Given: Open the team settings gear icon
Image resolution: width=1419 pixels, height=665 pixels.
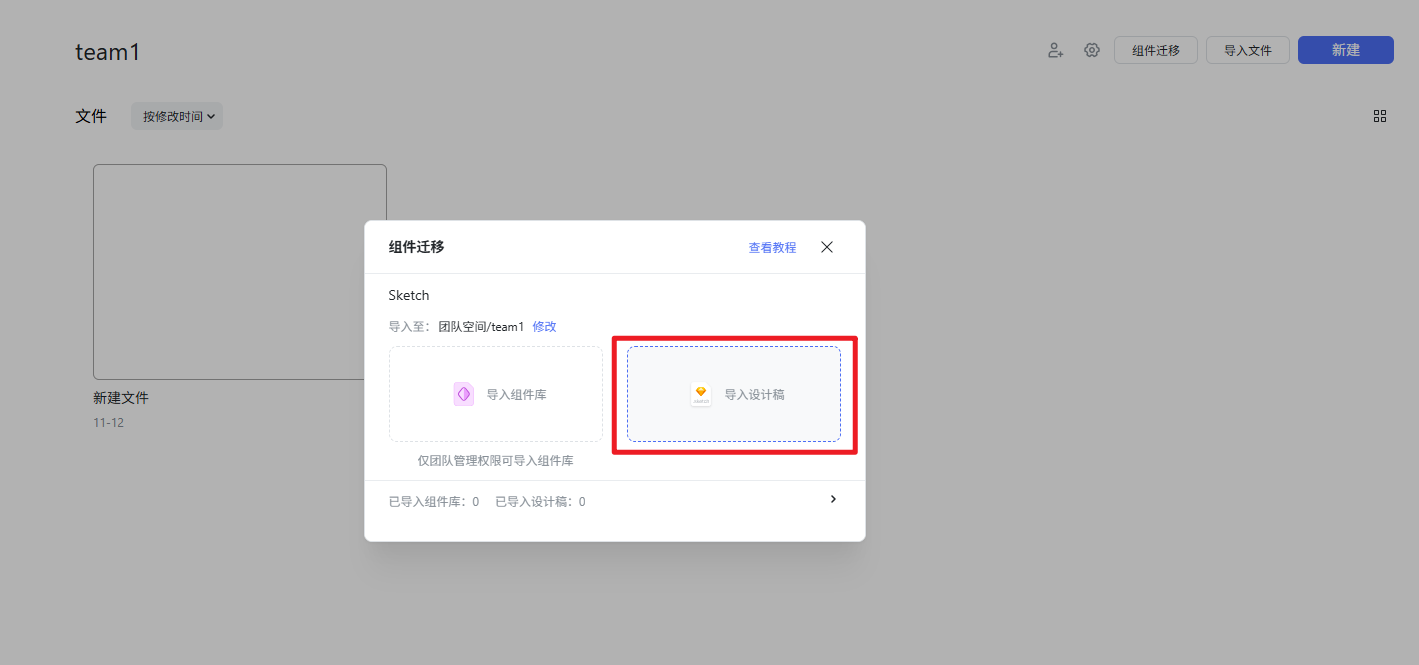Looking at the screenshot, I should pos(1091,50).
